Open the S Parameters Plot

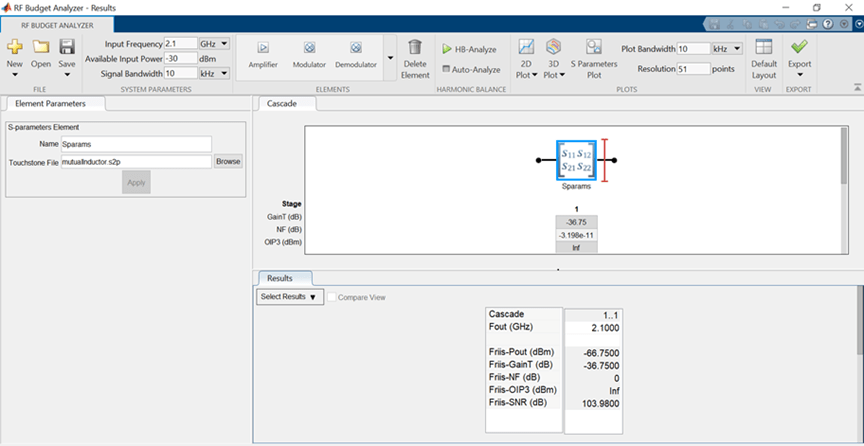tap(593, 57)
